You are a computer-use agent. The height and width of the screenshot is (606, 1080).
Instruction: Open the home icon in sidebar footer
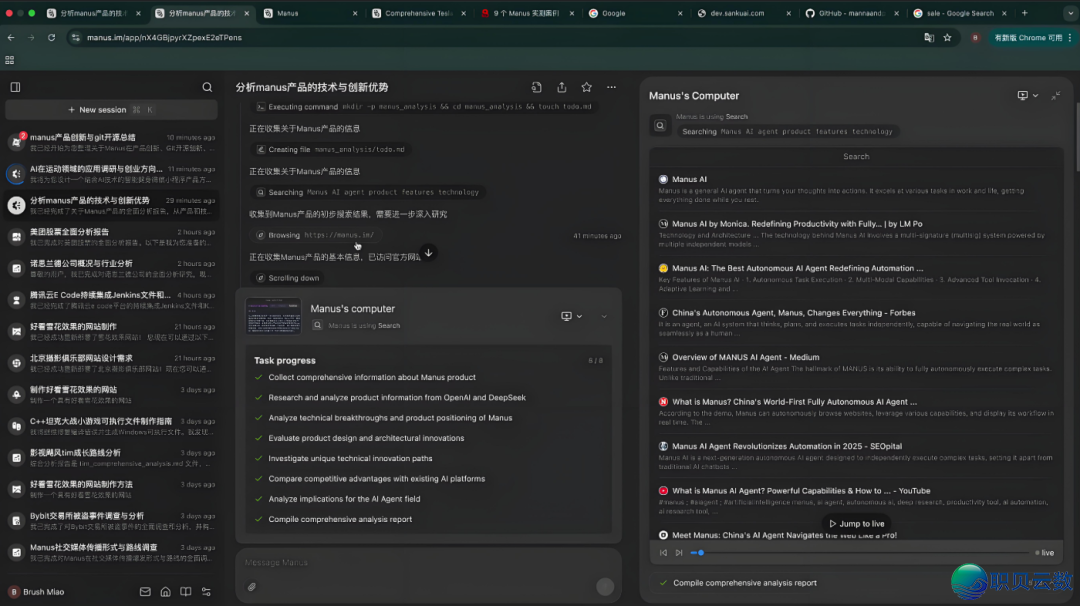coord(165,592)
